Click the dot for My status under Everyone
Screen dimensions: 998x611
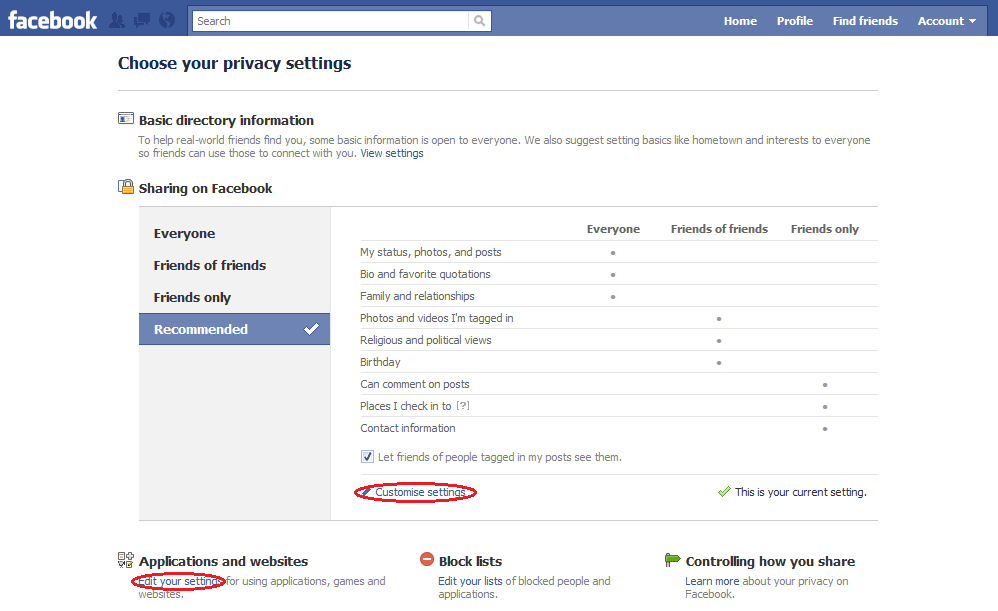tap(613, 253)
